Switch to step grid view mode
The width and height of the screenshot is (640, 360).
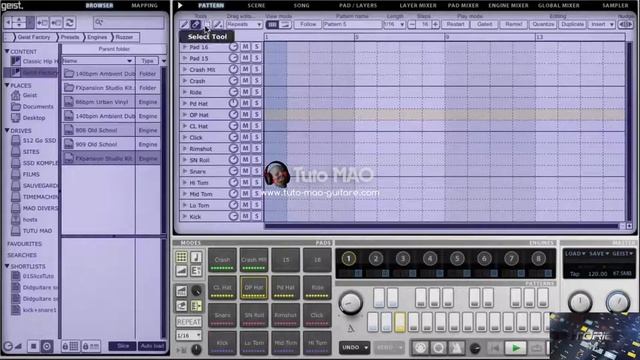[x=272, y=24]
